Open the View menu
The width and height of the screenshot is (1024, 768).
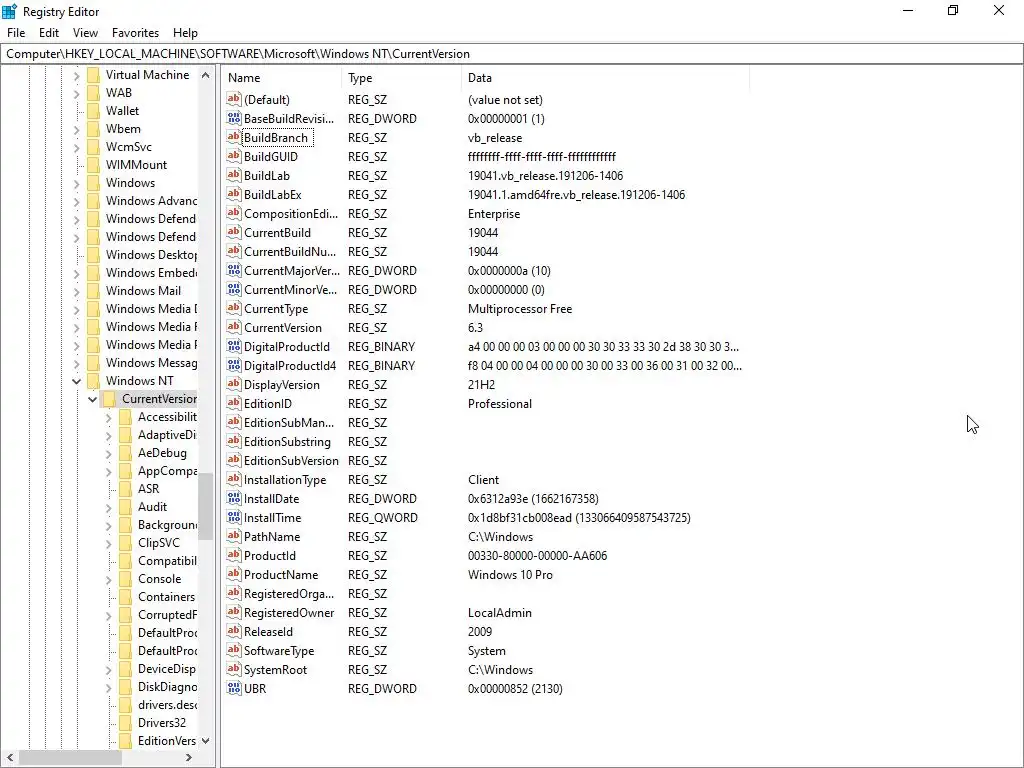[85, 33]
